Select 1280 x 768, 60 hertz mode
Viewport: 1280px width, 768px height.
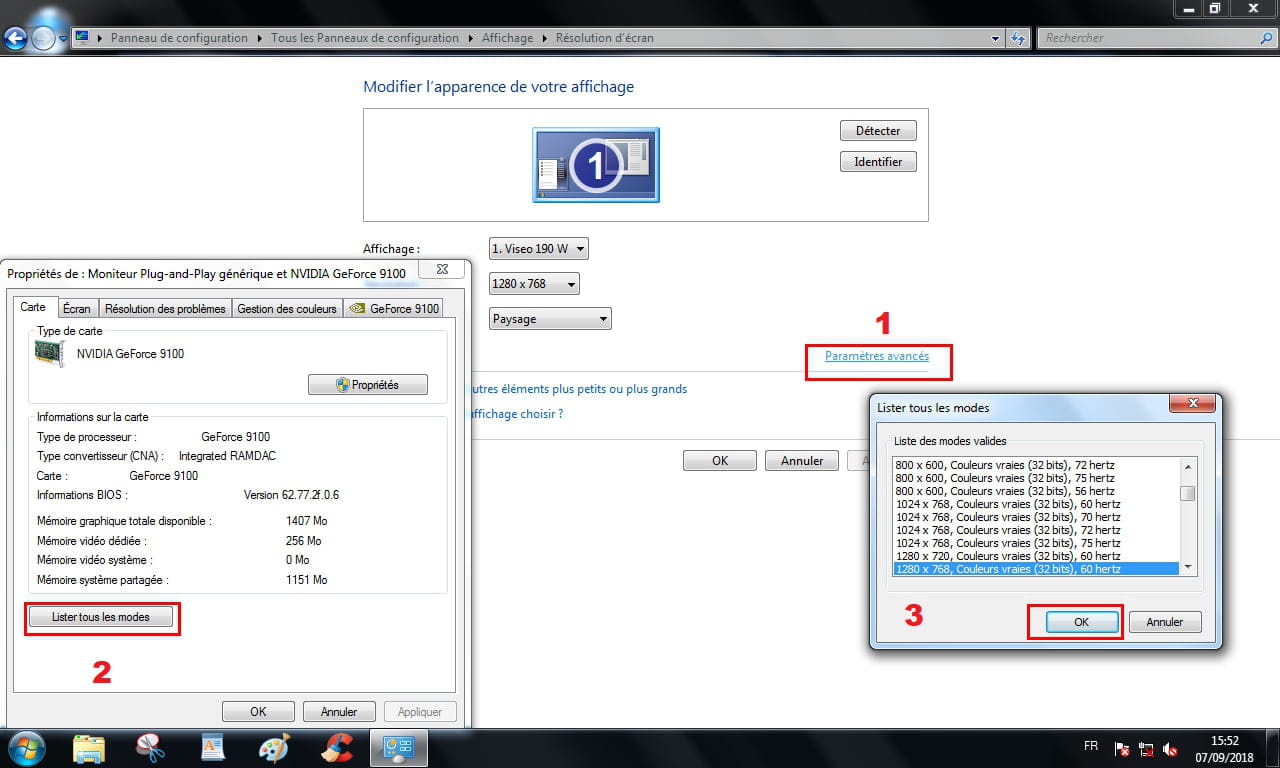click(x=1036, y=569)
